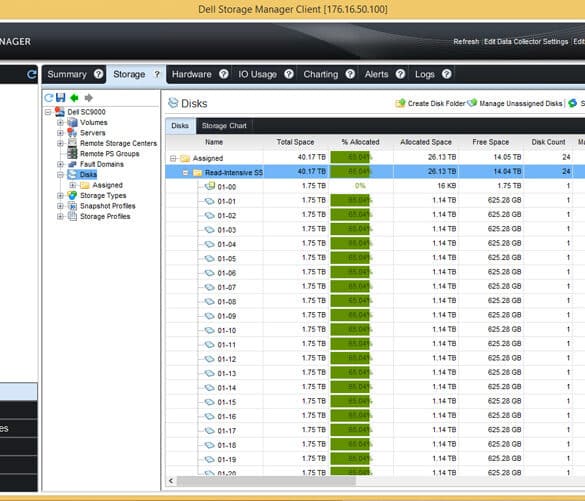
Task: Click the left panel refresh icon
Action: click(x=31, y=75)
